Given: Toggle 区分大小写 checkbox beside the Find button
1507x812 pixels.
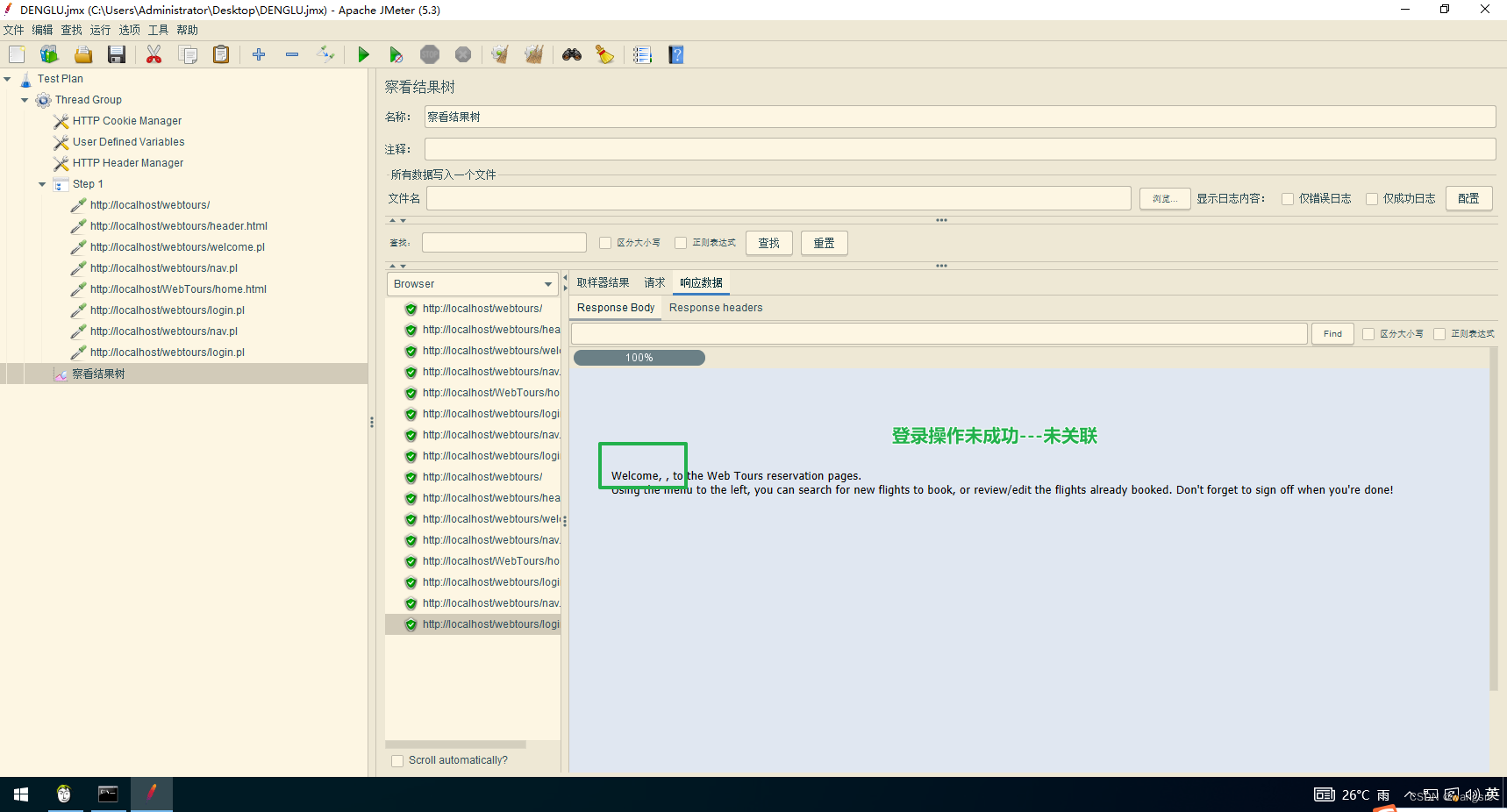Looking at the screenshot, I should click(1368, 334).
